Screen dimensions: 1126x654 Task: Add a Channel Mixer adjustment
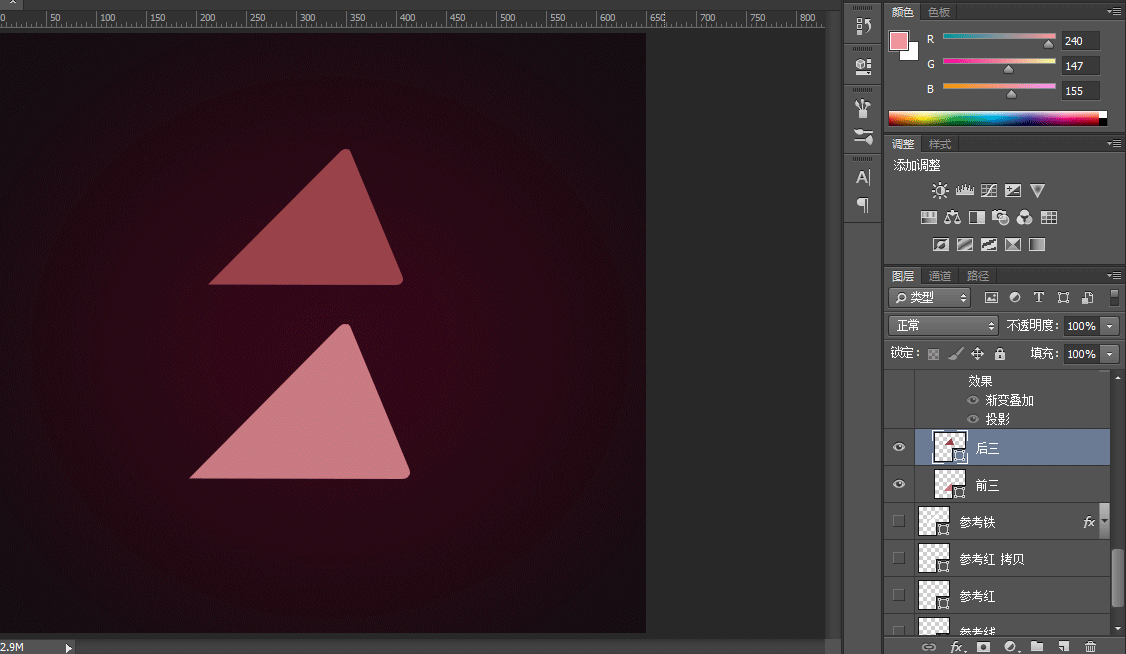coord(1025,218)
